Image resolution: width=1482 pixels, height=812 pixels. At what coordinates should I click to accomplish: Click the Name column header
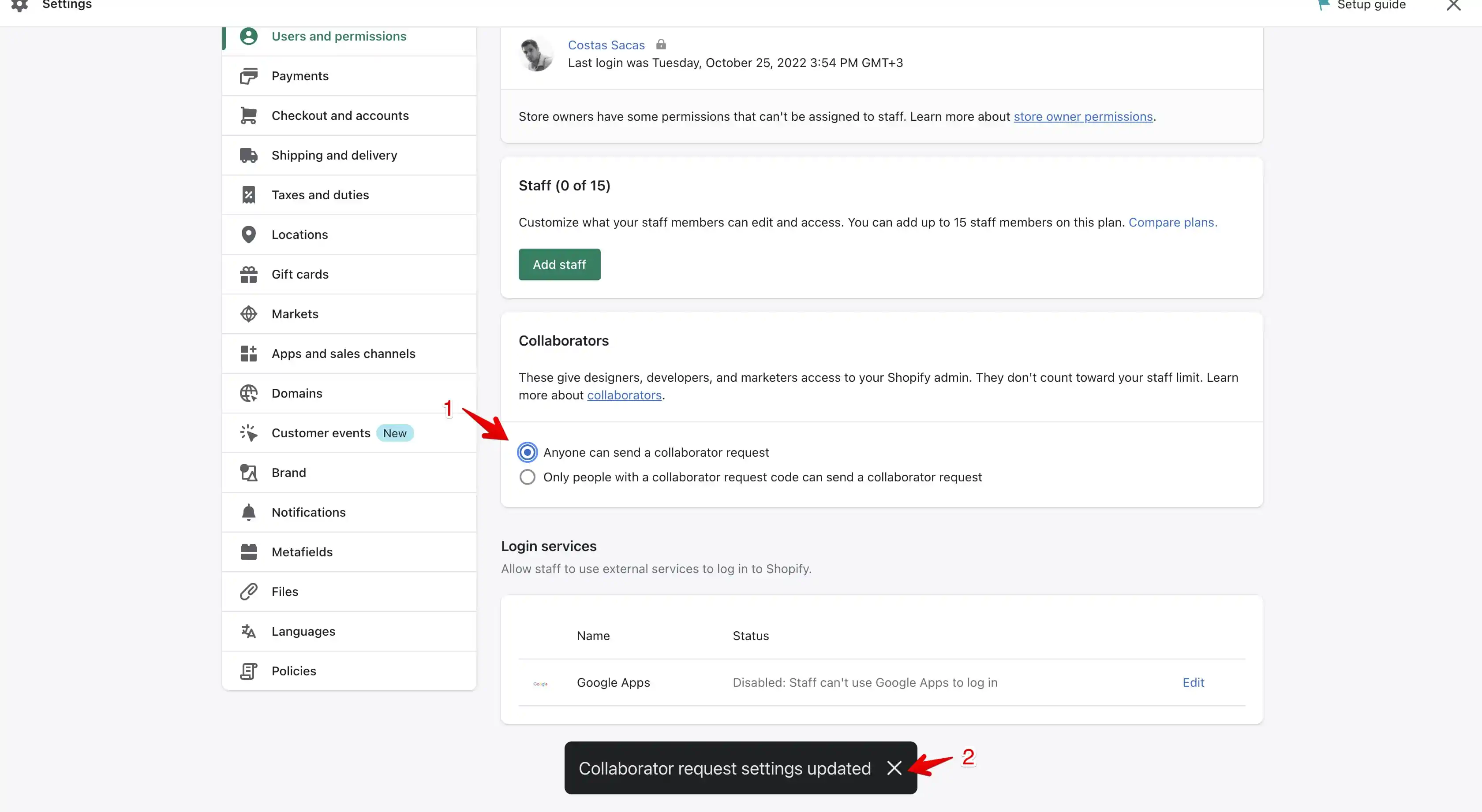tap(593, 636)
